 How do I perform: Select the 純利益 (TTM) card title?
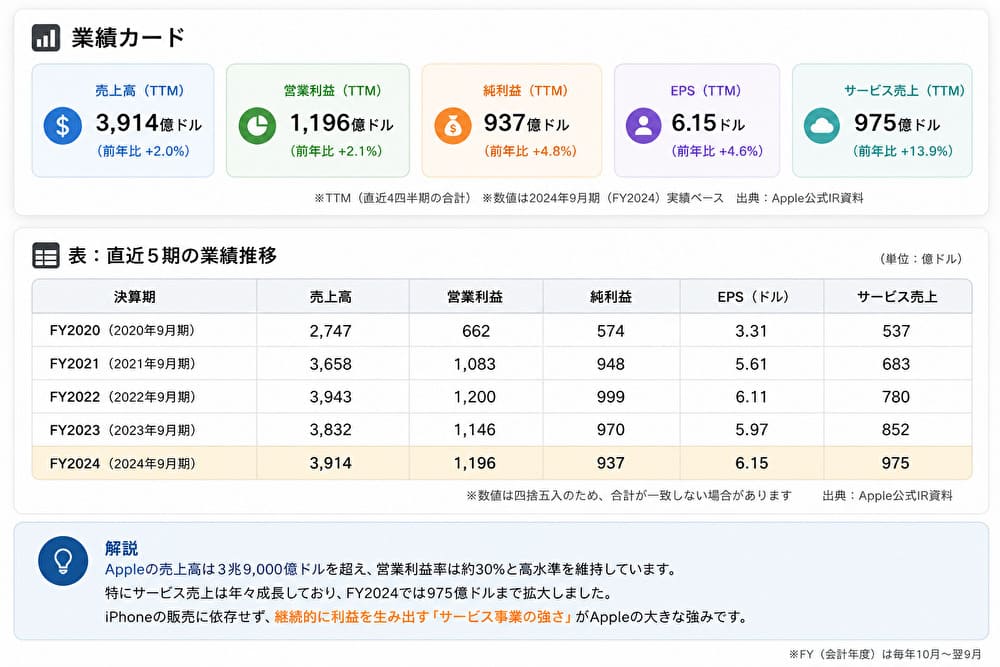[x=525, y=91]
